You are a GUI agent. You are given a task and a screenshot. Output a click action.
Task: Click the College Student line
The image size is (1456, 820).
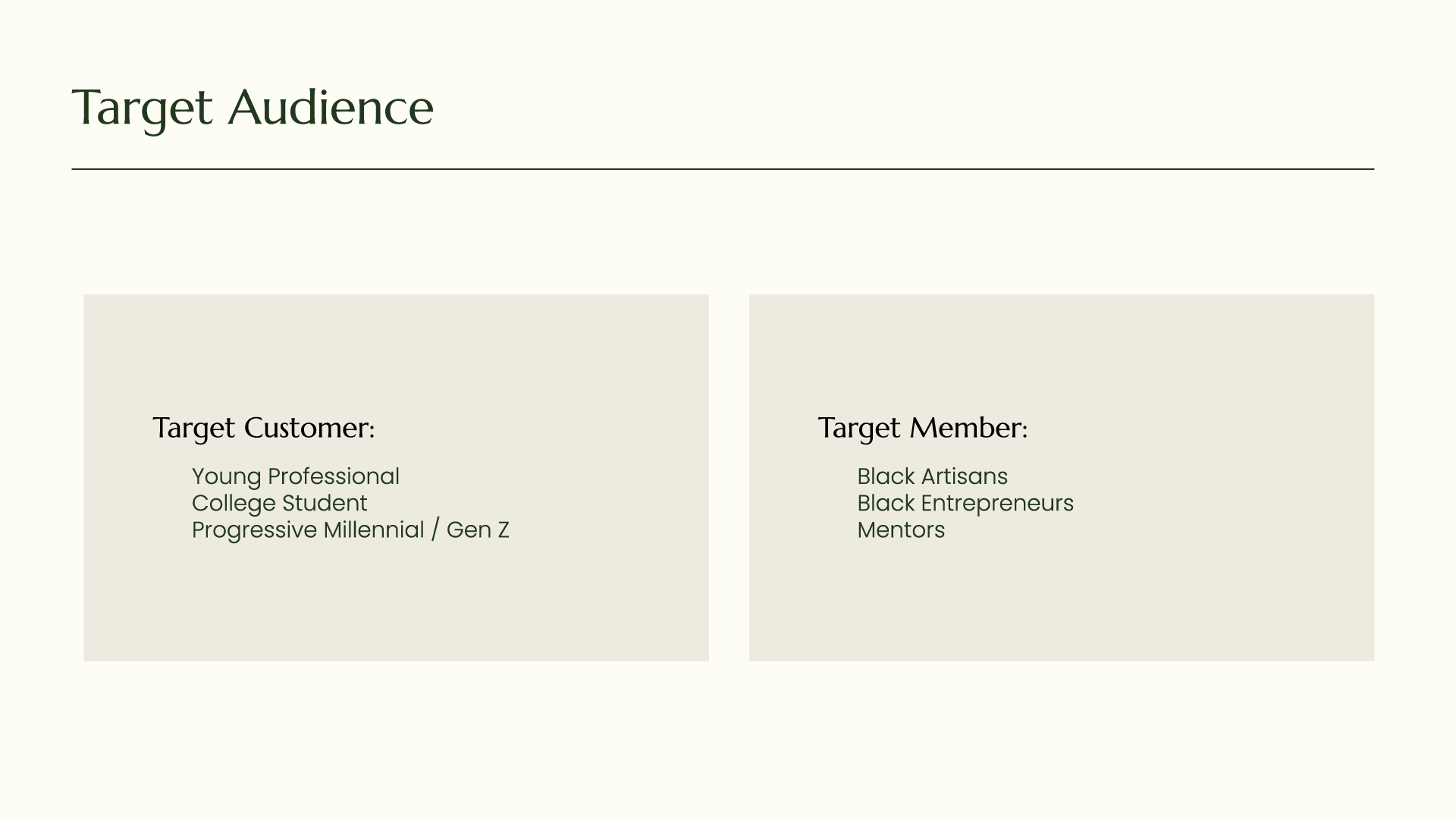pos(280,503)
